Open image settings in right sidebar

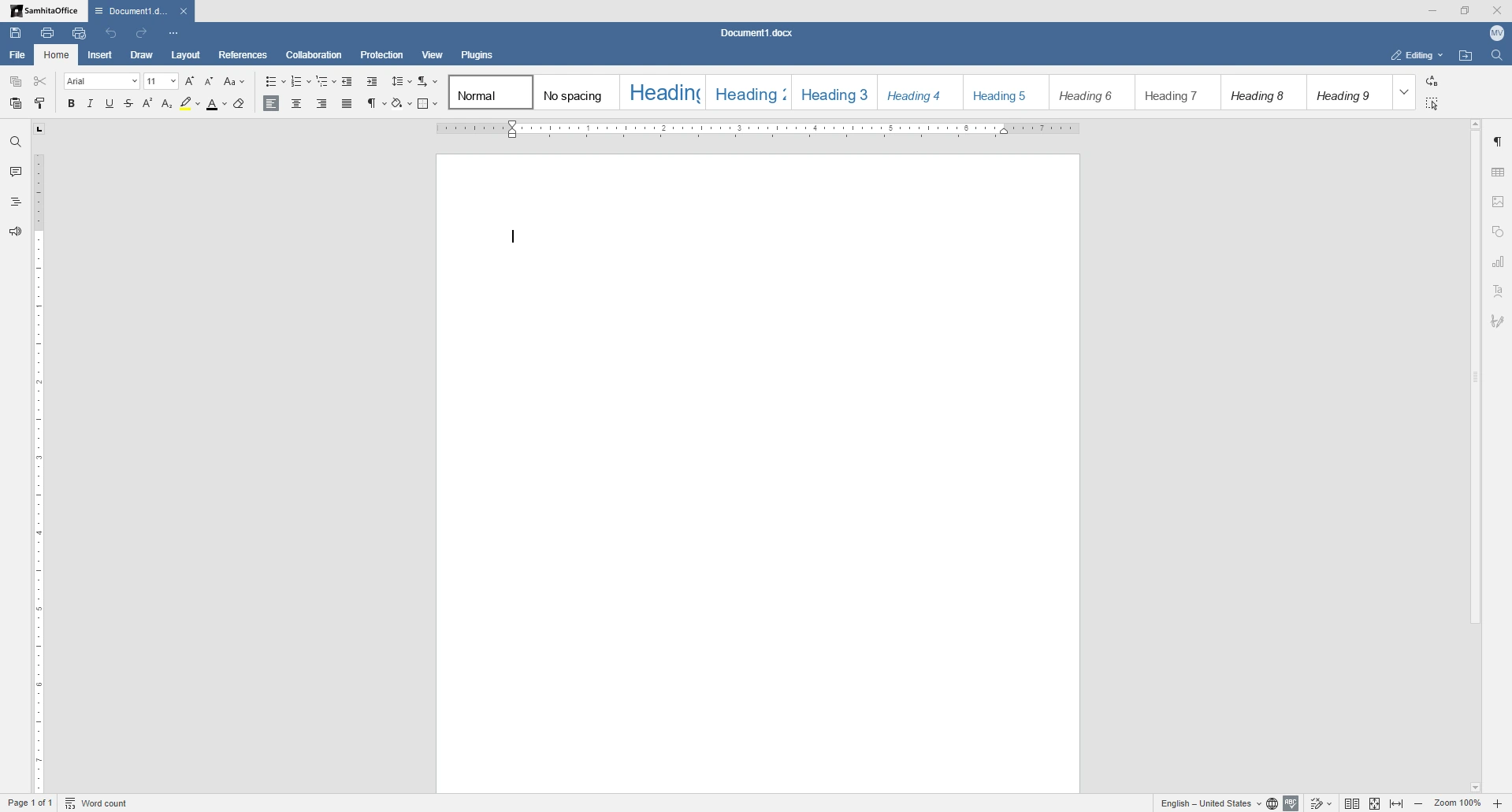pos(1499,202)
